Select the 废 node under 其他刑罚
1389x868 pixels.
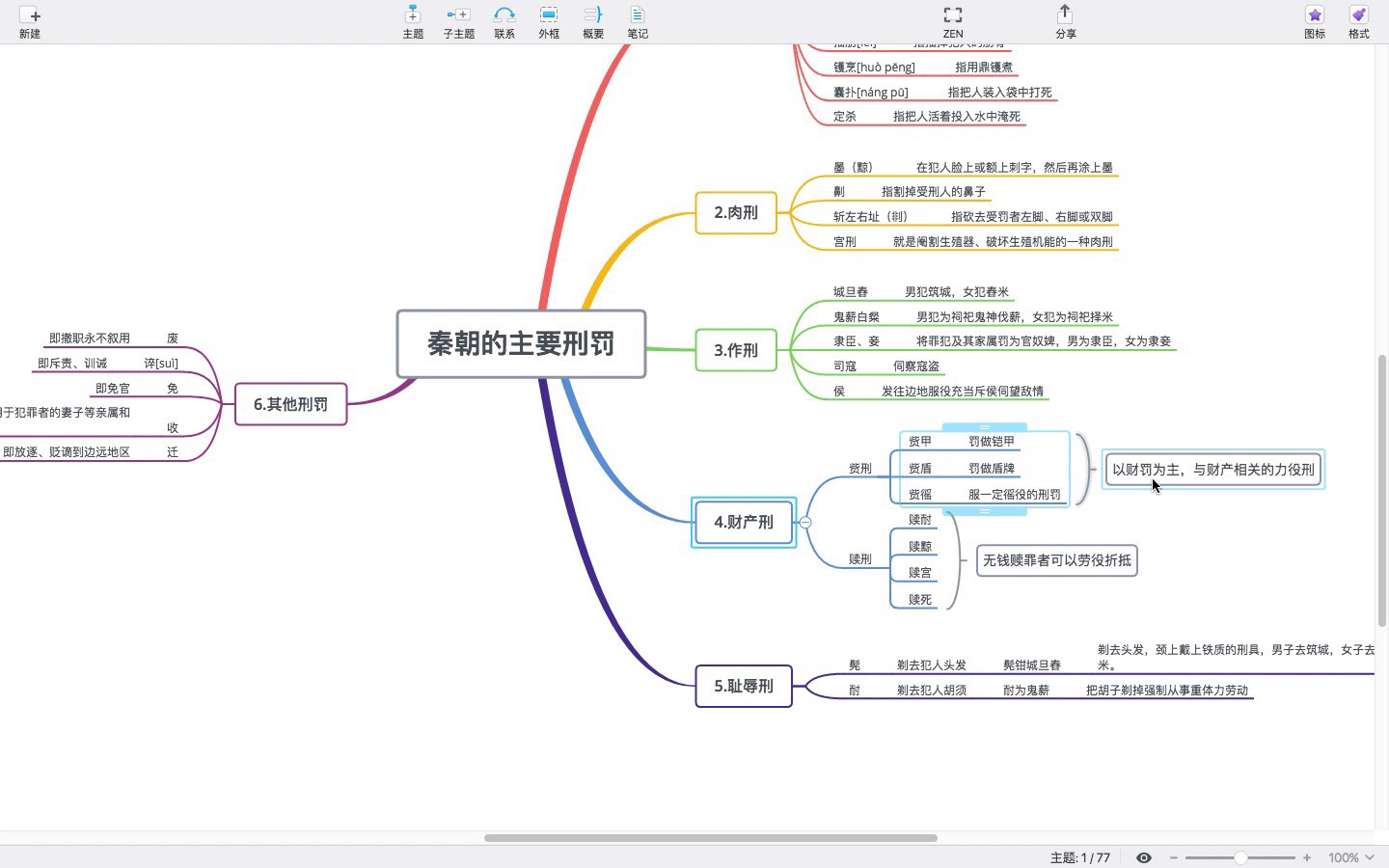[x=173, y=339]
